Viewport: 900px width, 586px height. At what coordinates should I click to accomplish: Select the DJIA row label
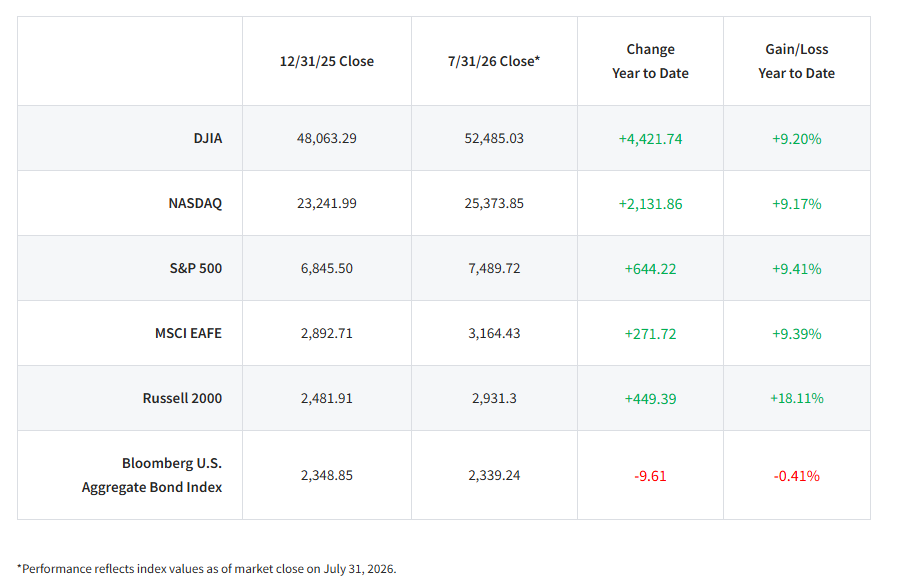pyautogui.click(x=208, y=138)
